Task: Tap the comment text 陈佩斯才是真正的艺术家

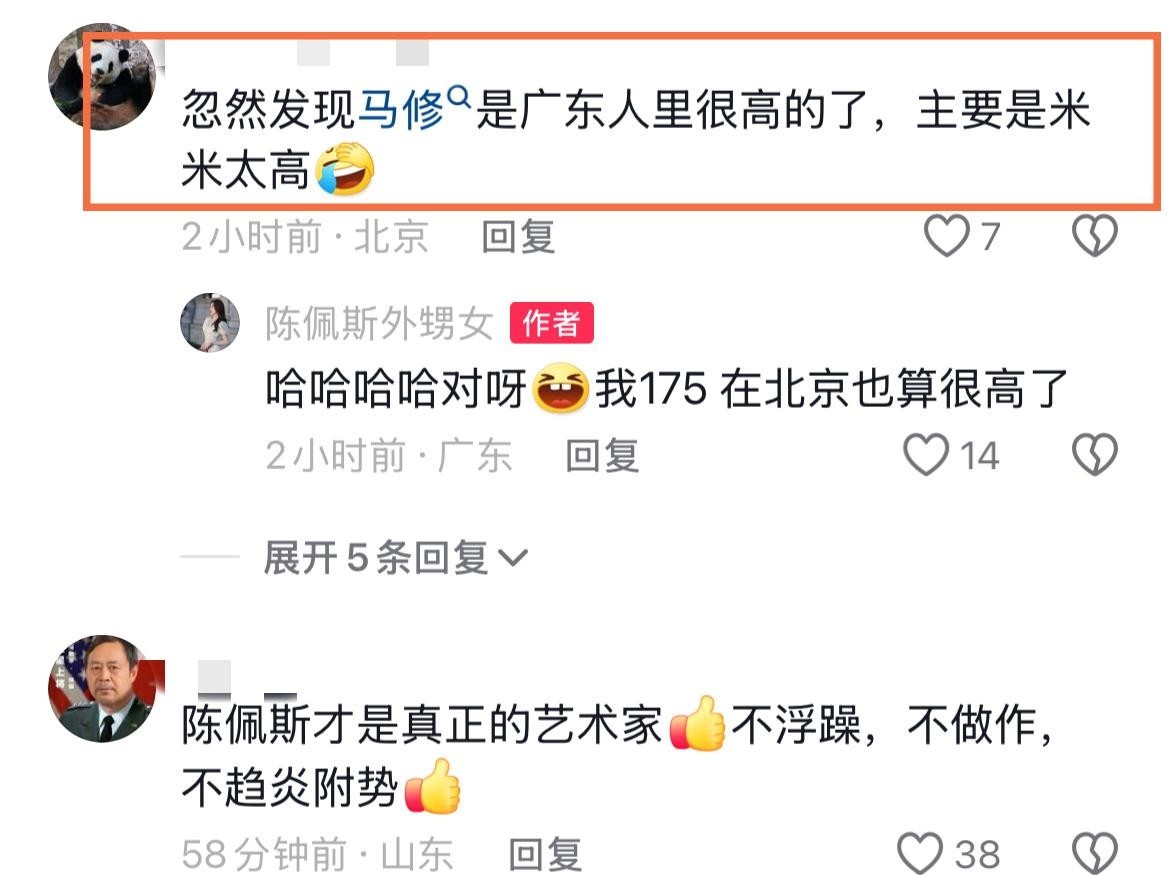Action: coord(422,724)
